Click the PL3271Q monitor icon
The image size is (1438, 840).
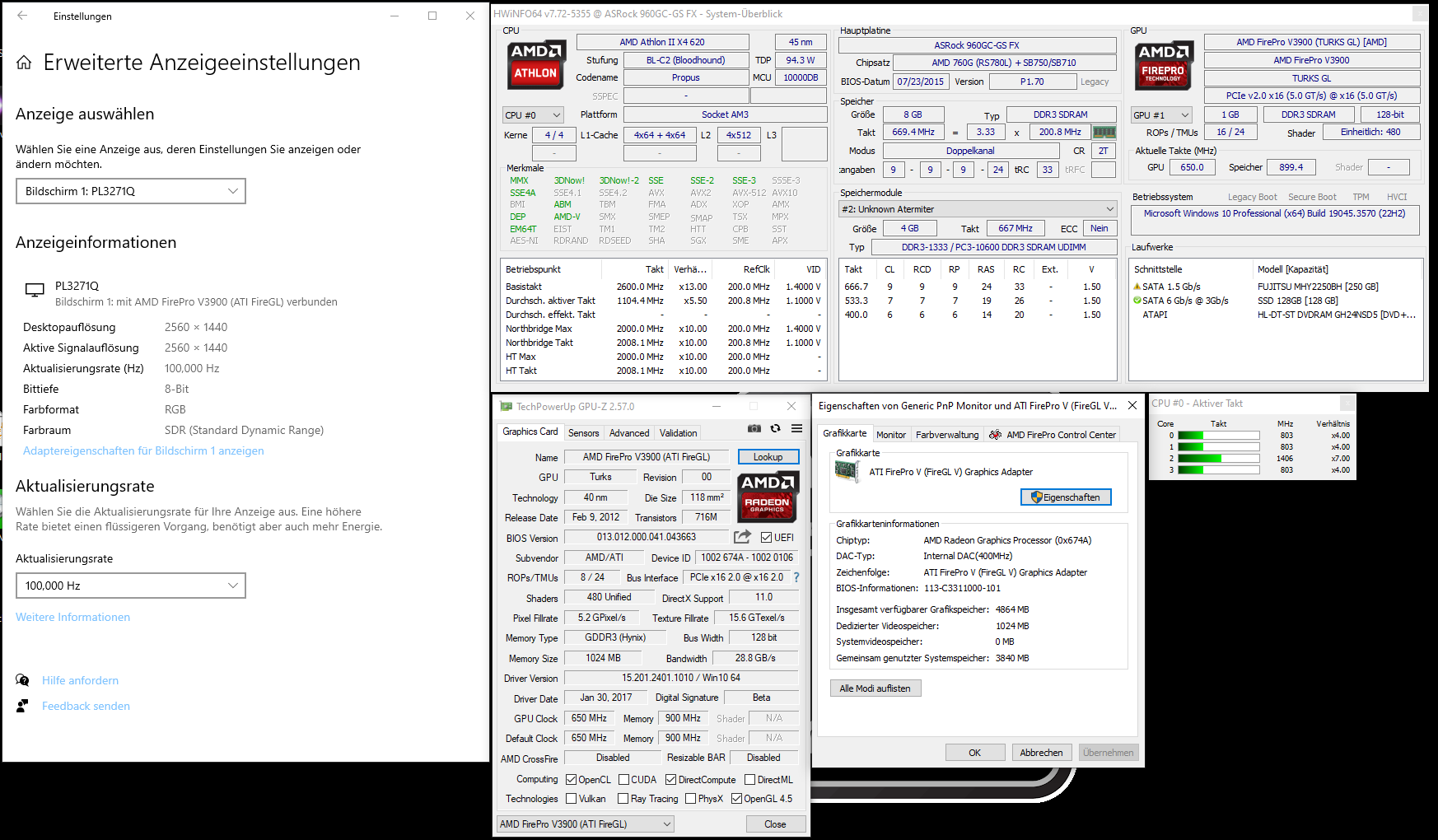(35, 289)
